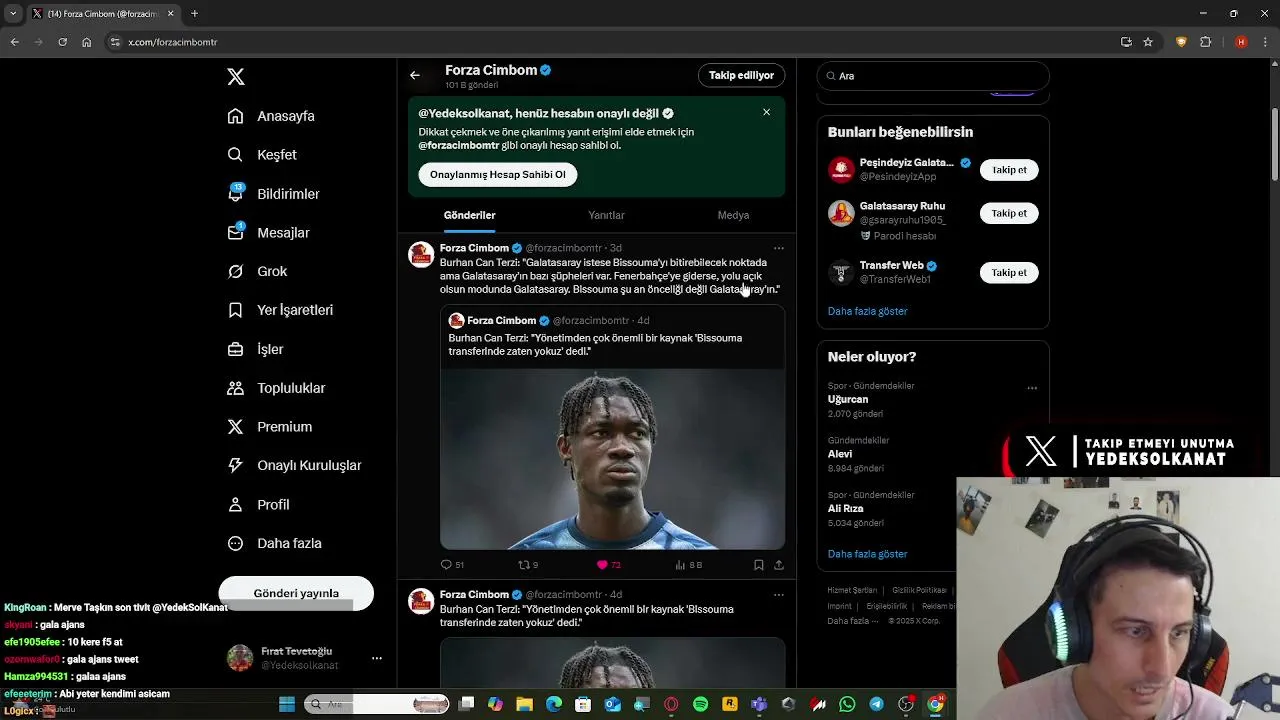This screenshot has height=720, width=1280.
Task: Open the Alevi trending topic
Action: [x=840, y=454]
